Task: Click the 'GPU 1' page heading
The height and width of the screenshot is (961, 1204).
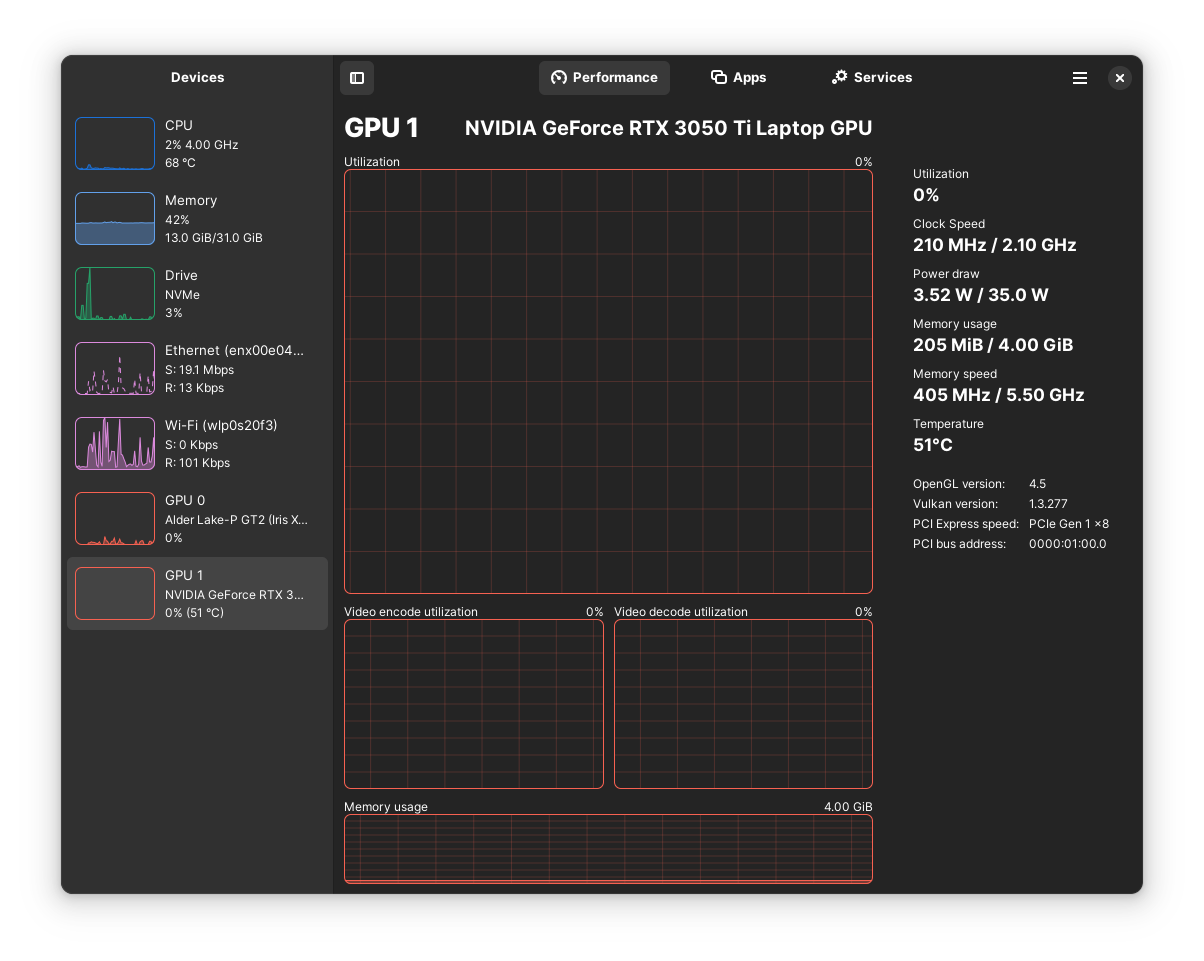Action: [x=382, y=128]
